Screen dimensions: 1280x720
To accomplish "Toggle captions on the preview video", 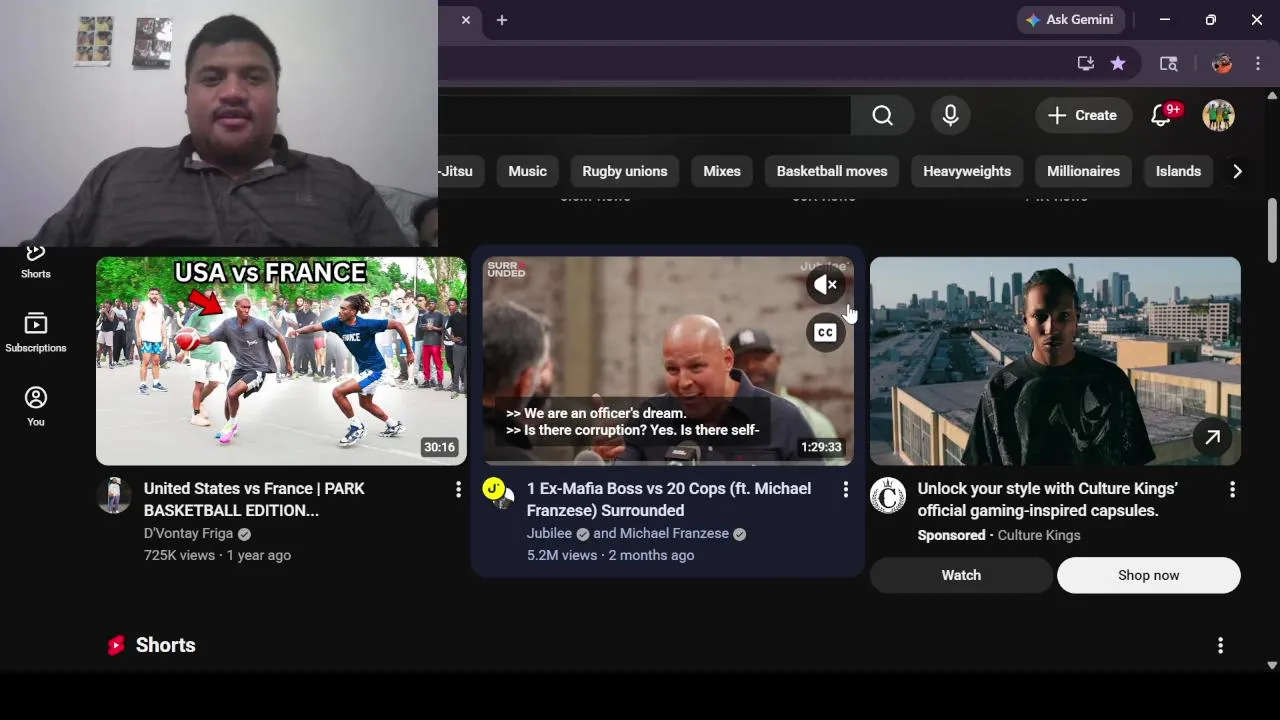I will point(825,333).
